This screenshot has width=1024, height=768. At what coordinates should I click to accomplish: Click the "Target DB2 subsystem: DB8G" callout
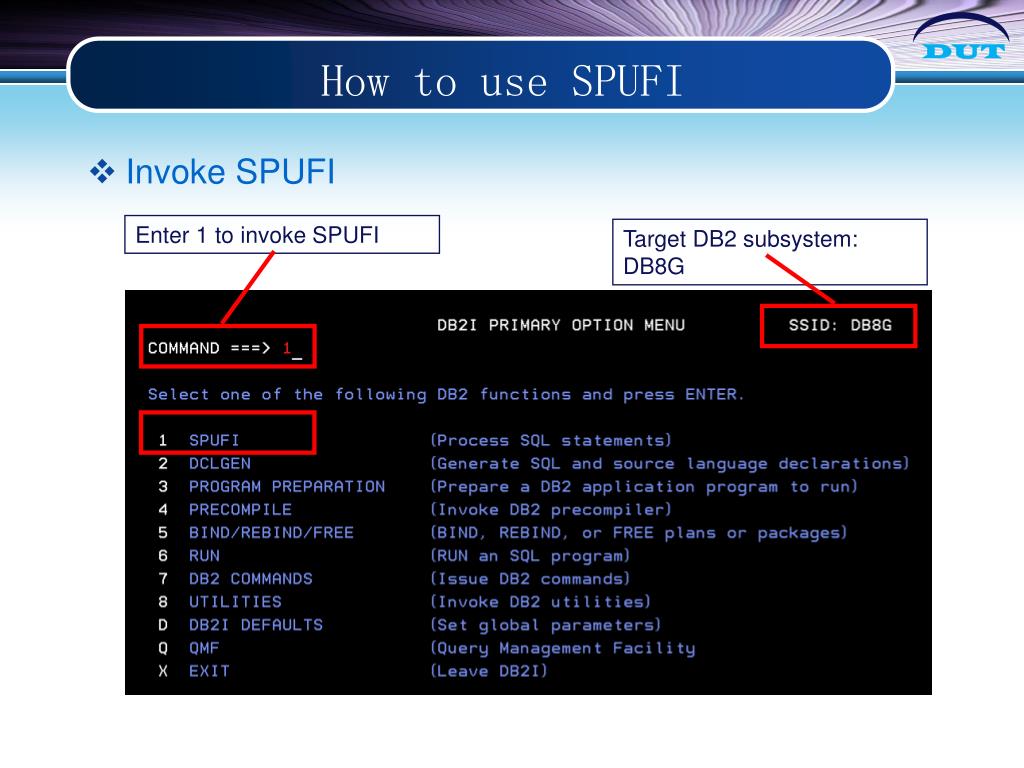click(x=769, y=252)
